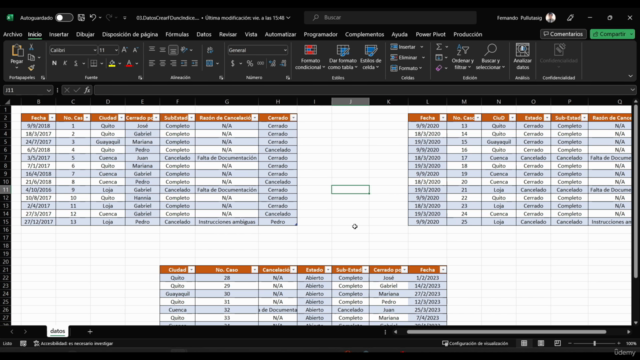Image resolution: width=640 pixels, height=360 pixels.
Task: Expand the Name Box dropdown arrow
Action: (x=49, y=90)
